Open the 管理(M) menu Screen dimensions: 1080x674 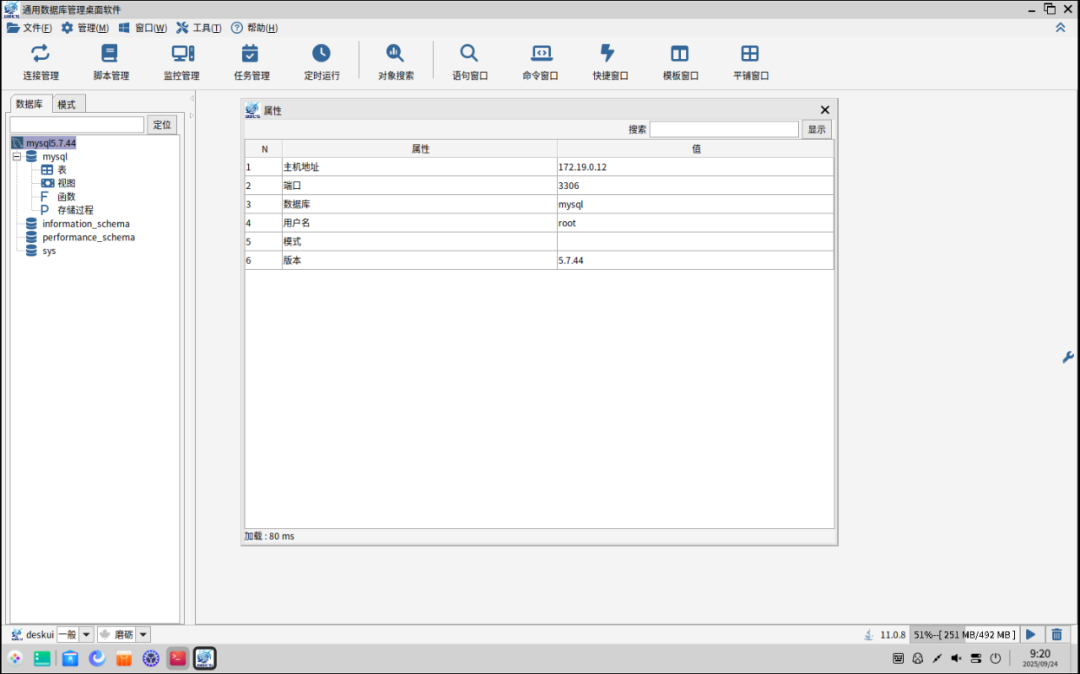[x=85, y=28]
